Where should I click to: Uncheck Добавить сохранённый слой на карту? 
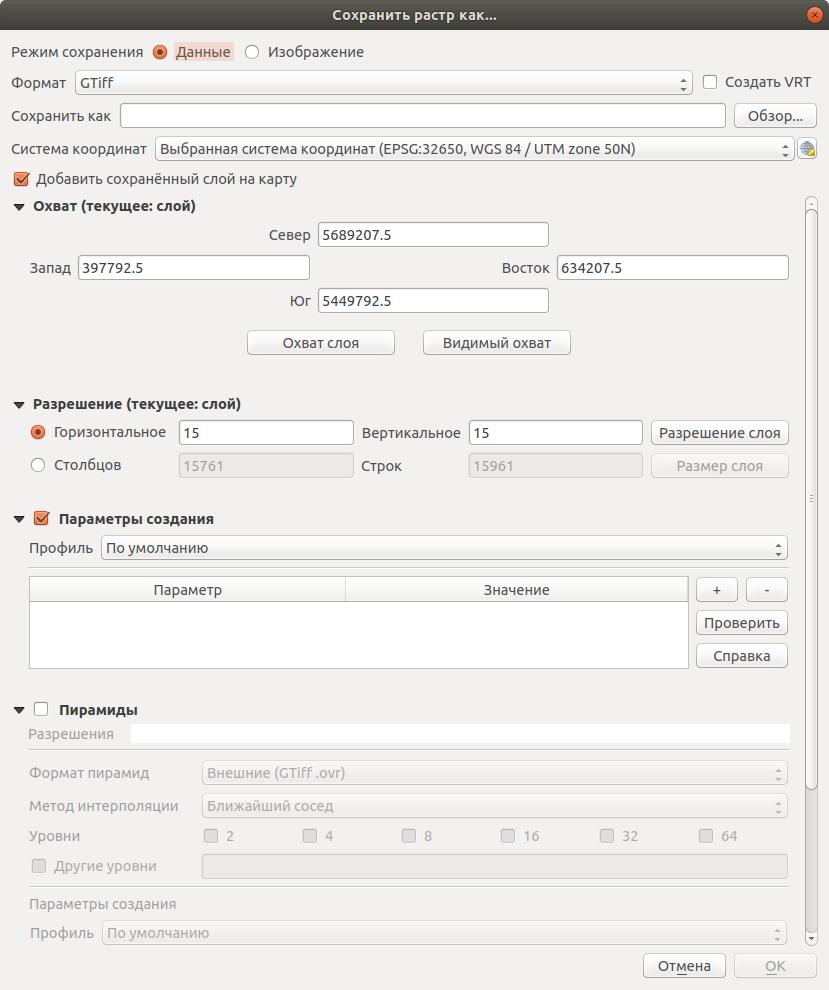click(21, 180)
